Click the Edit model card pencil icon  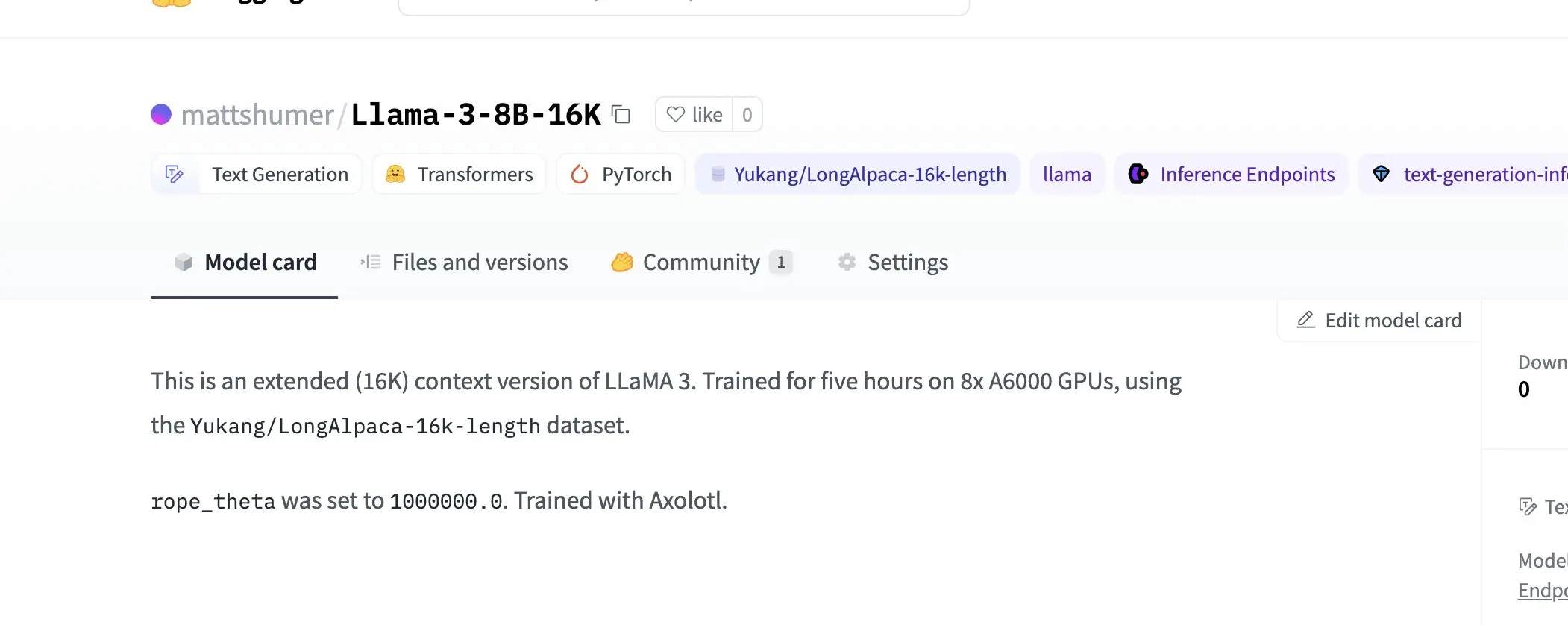tap(1306, 320)
